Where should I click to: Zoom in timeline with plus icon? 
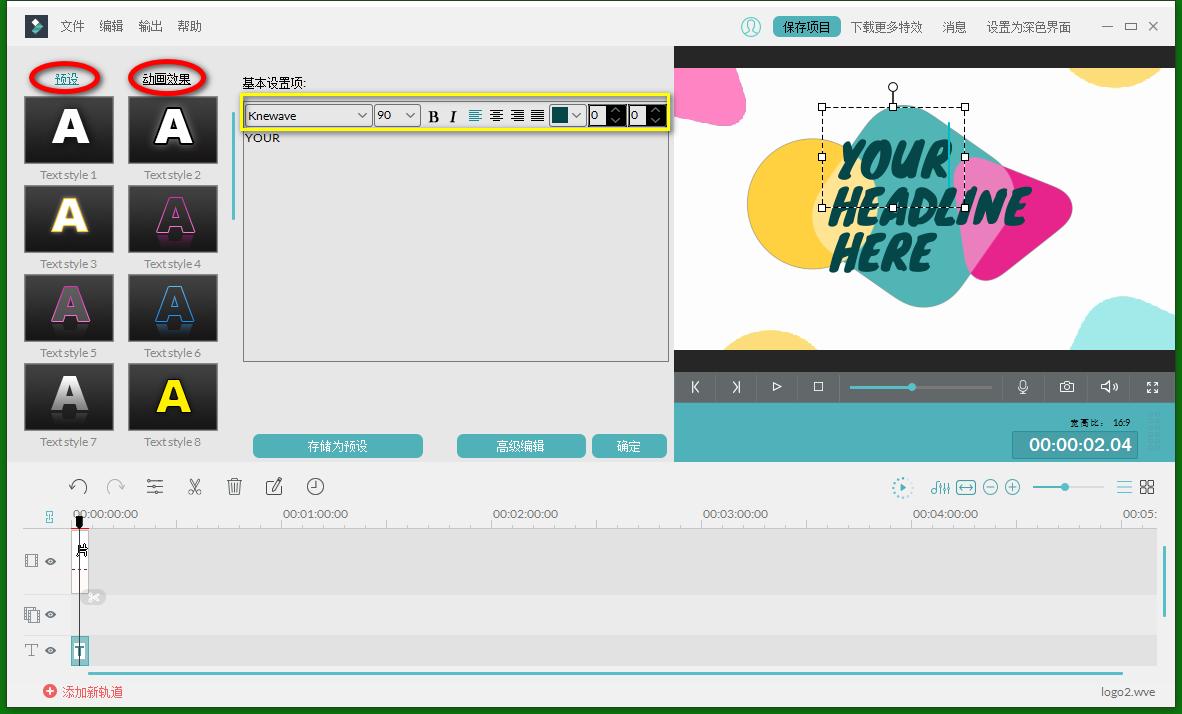1012,487
